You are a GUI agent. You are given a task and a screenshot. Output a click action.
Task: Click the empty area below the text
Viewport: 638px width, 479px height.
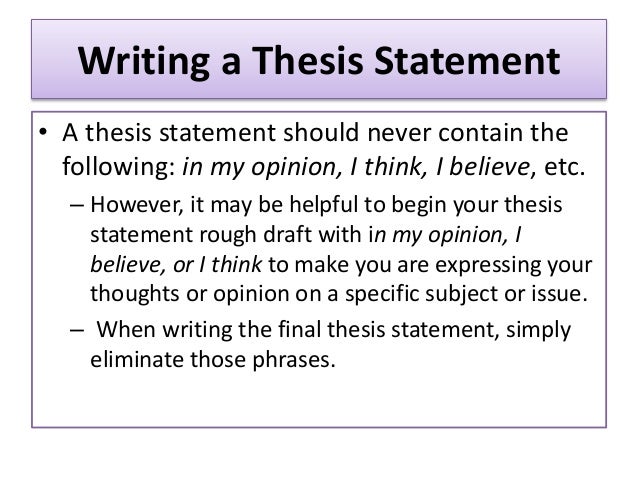pos(319,399)
